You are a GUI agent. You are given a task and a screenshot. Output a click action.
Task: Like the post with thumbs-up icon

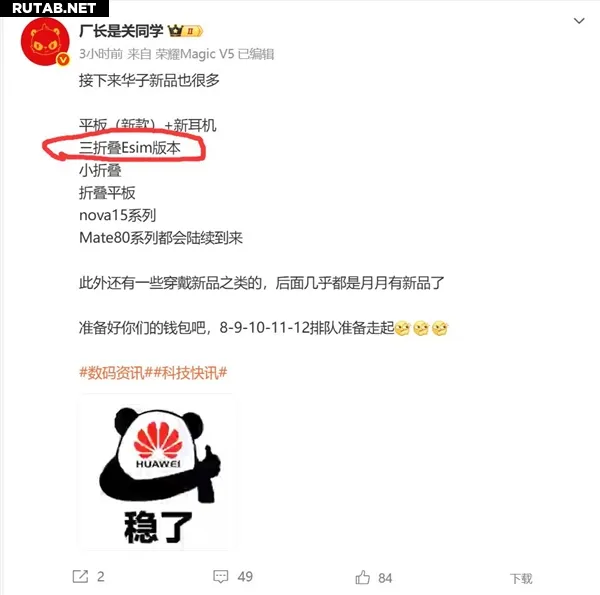pyautogui.click(x=362, y=577)
